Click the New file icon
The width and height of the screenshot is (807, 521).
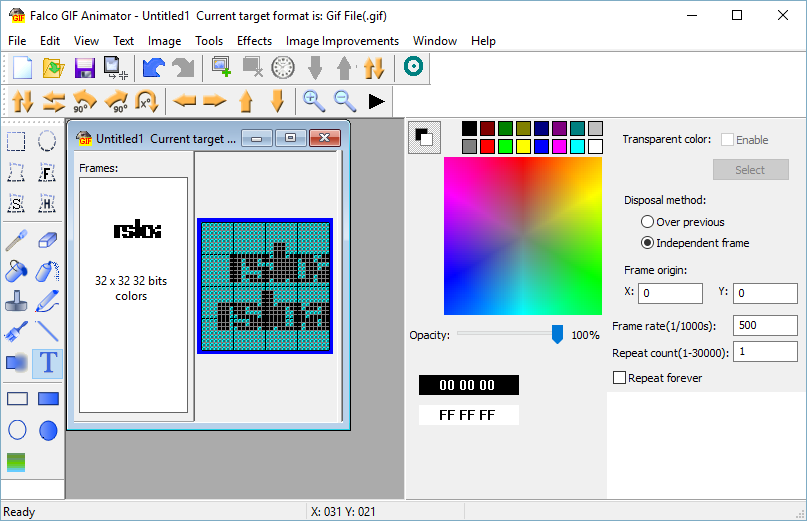click(x=22, y=67)
